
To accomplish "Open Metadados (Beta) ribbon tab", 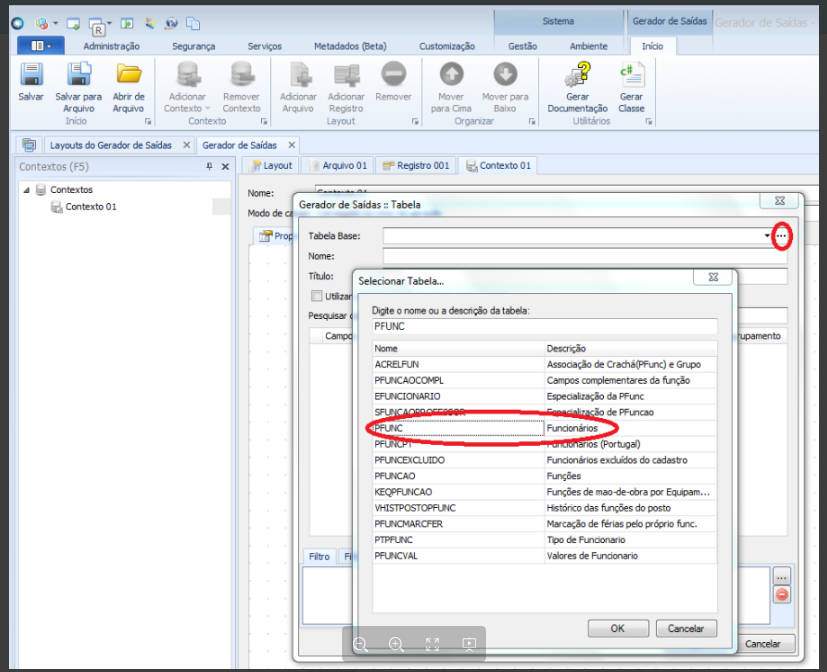I will coord(350,46).
